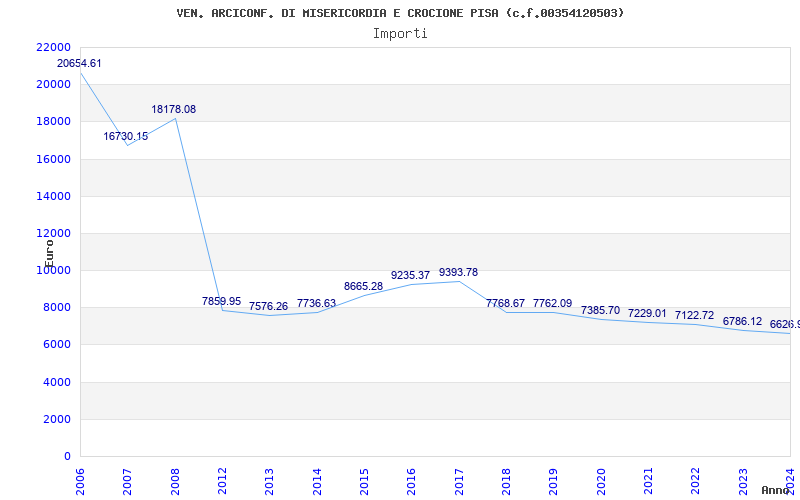
Task: Click the 'Euro' y-axis title
Action: click(x=49, y=254)
